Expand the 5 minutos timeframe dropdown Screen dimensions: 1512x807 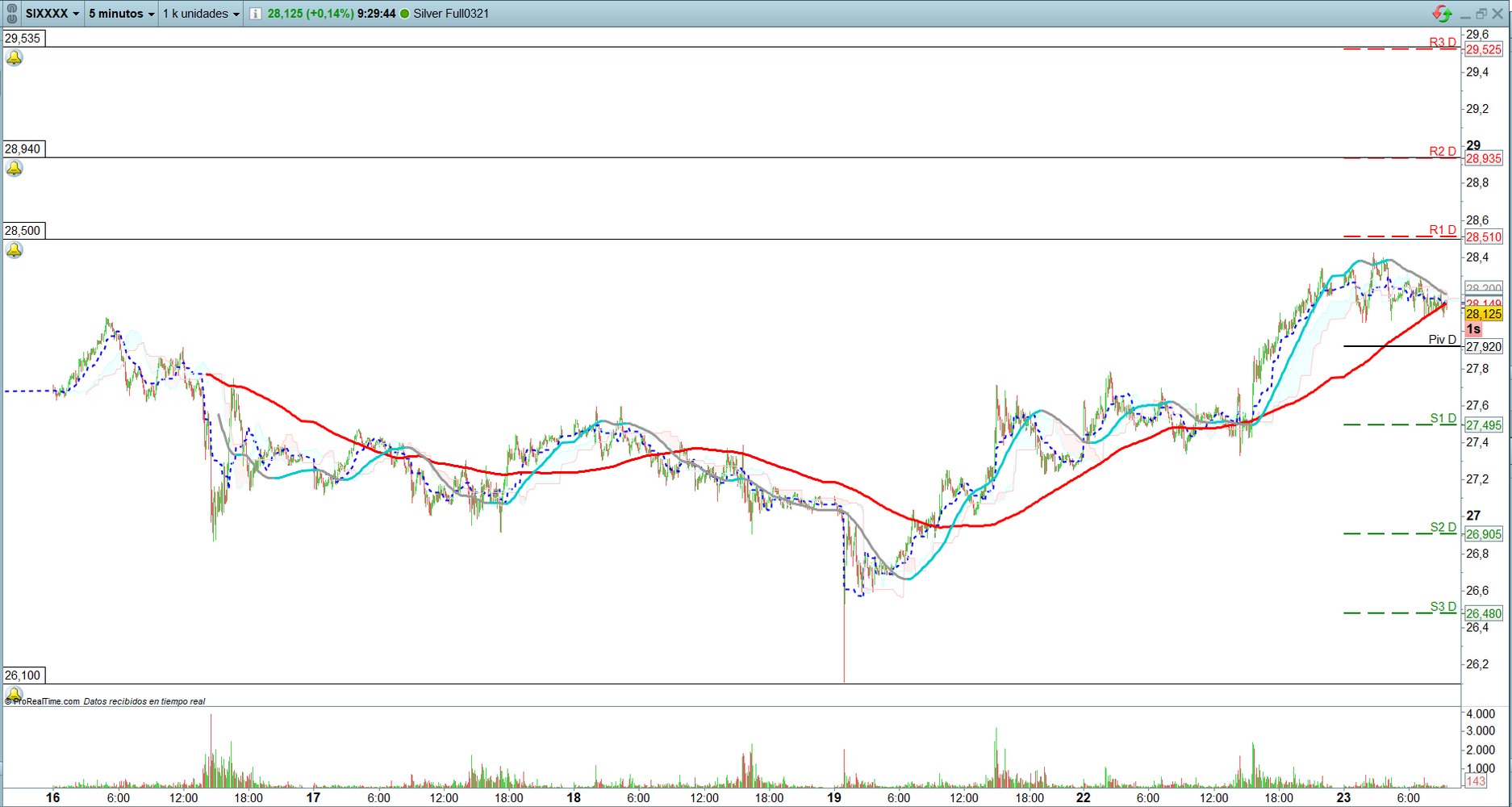tap(121, 14)
